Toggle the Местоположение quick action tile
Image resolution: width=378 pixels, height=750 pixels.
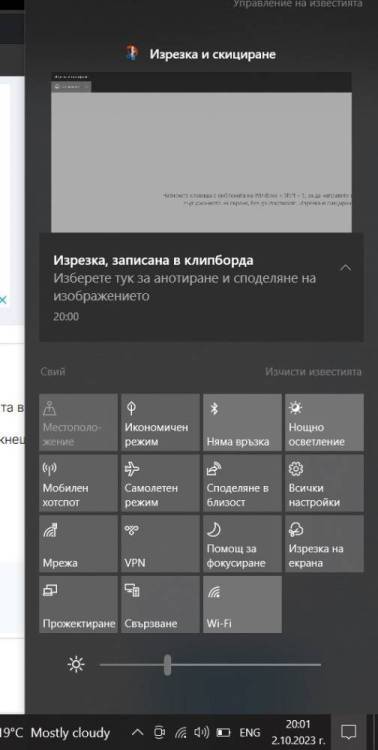point(78,422)
